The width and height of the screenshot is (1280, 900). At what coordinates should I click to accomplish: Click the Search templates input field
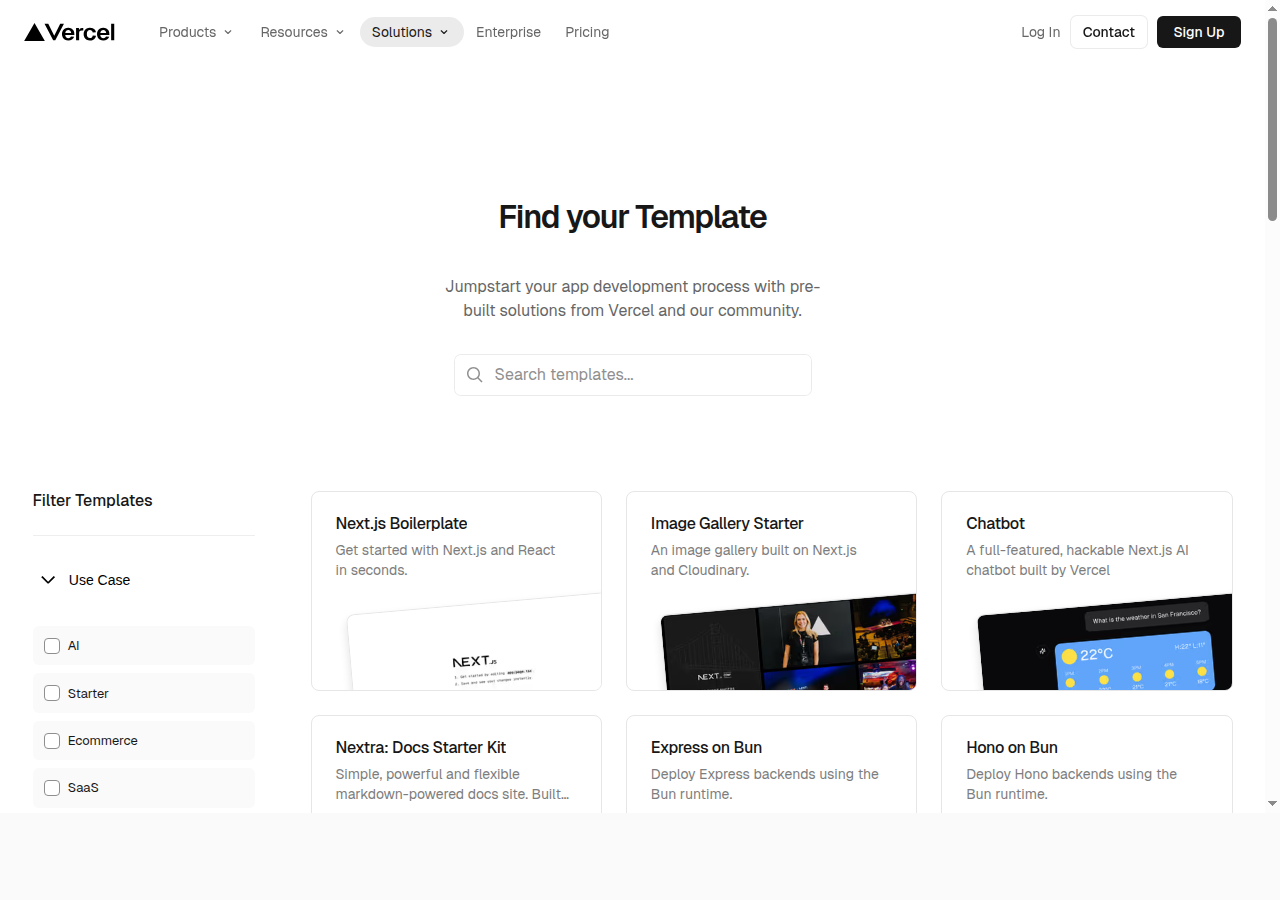coord(632,374)
